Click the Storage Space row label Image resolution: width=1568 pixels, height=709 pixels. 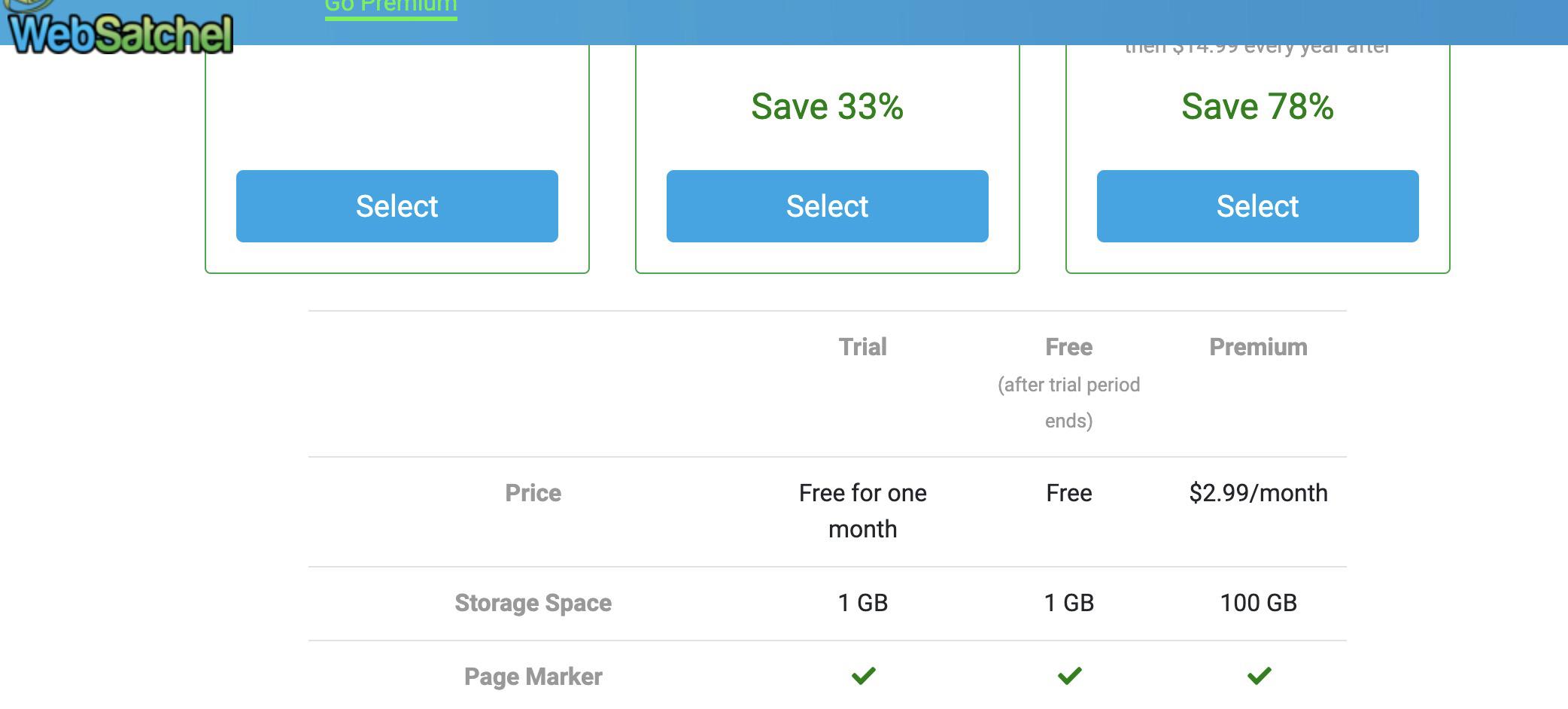533,603
